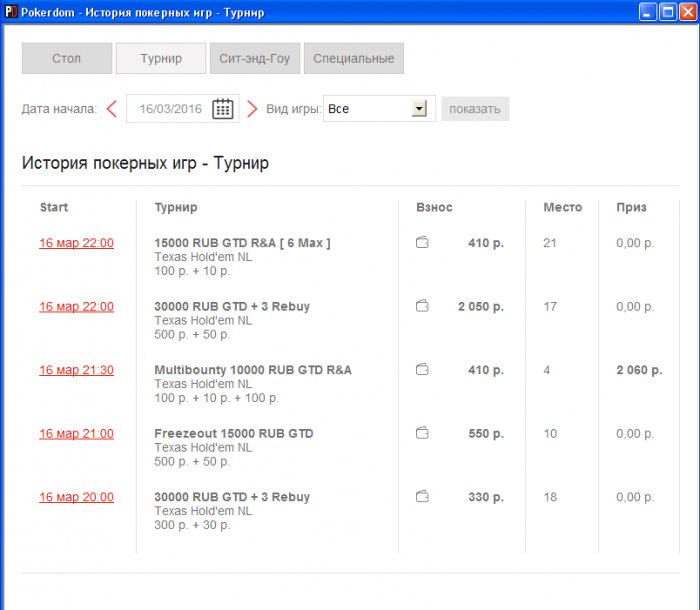The width and height of the screenshot is (700, 610).
Task: Open the calendar date picker icon
Action: [x=223, y=109]
